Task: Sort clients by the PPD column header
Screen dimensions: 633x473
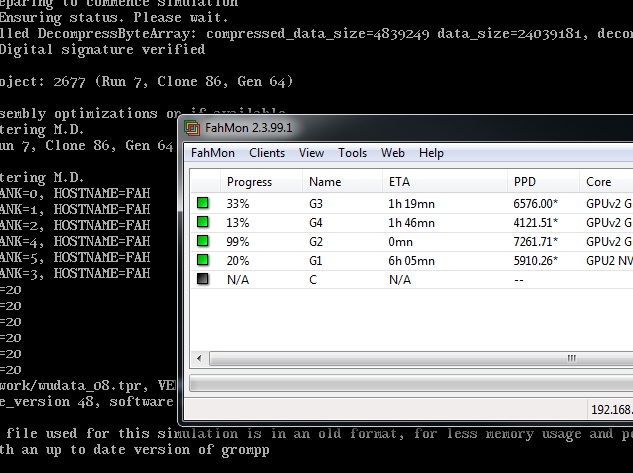Action: click(543, 182)
